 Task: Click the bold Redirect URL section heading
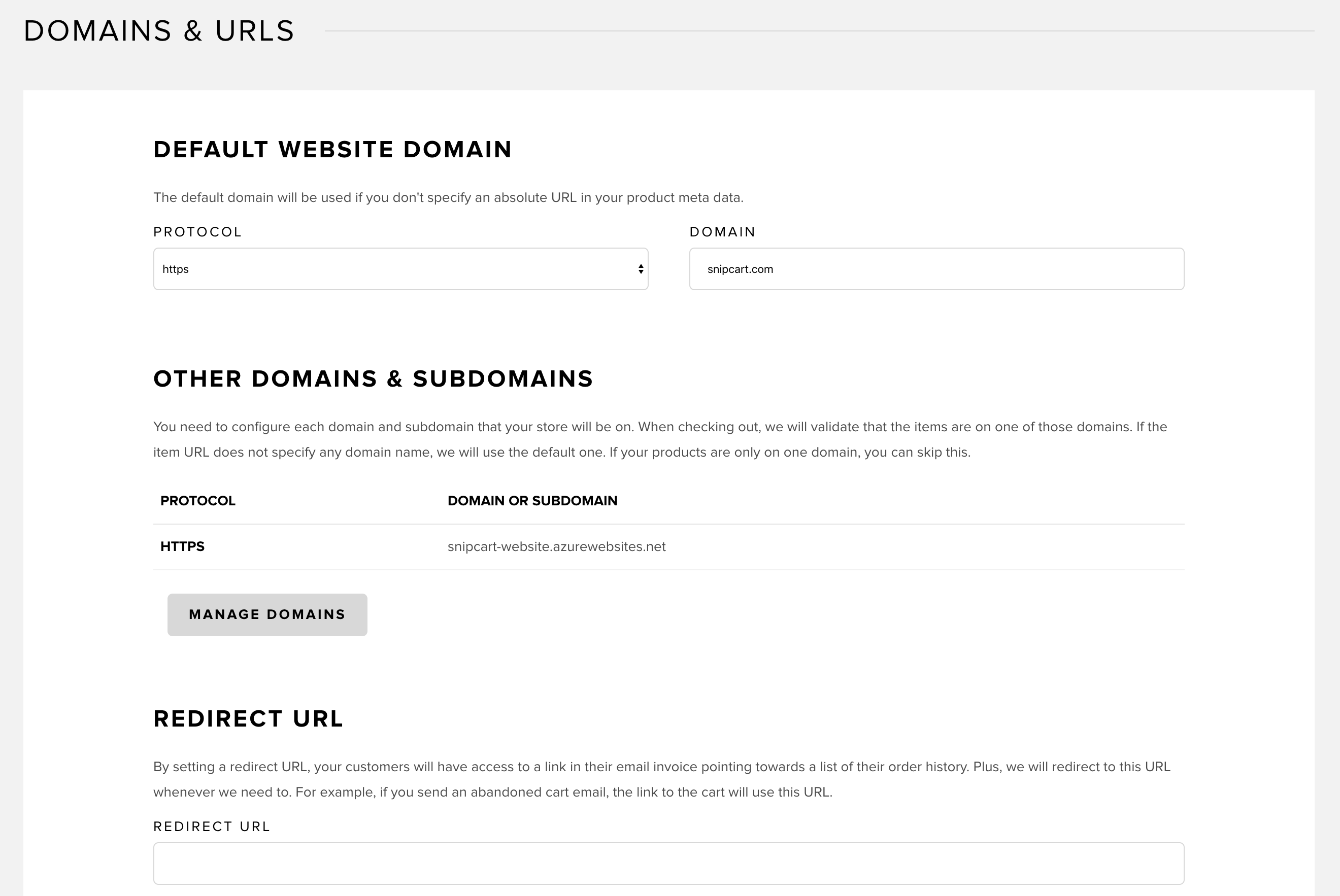point(248,719)
